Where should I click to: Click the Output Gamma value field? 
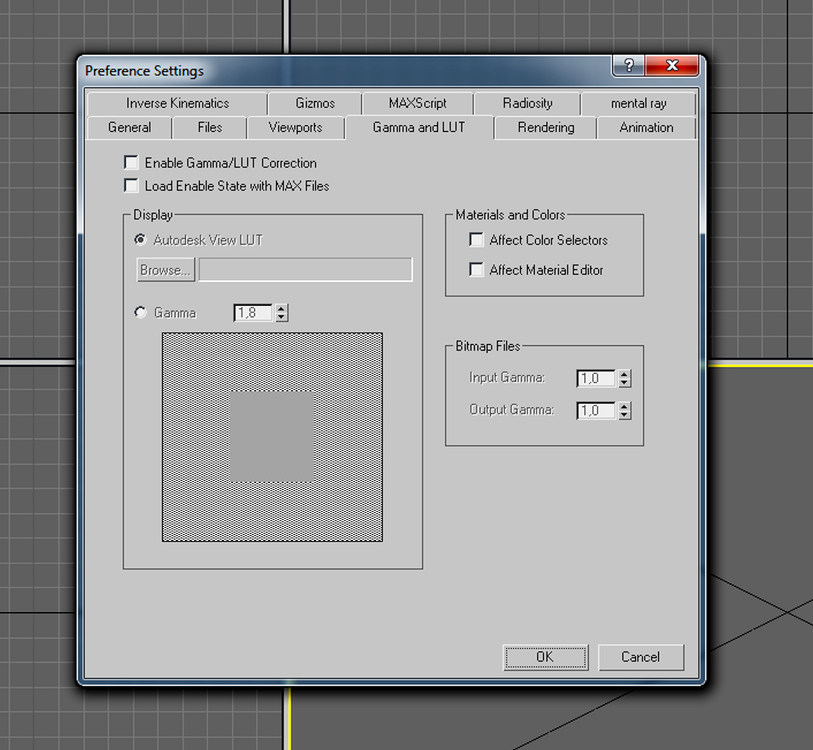596,410
